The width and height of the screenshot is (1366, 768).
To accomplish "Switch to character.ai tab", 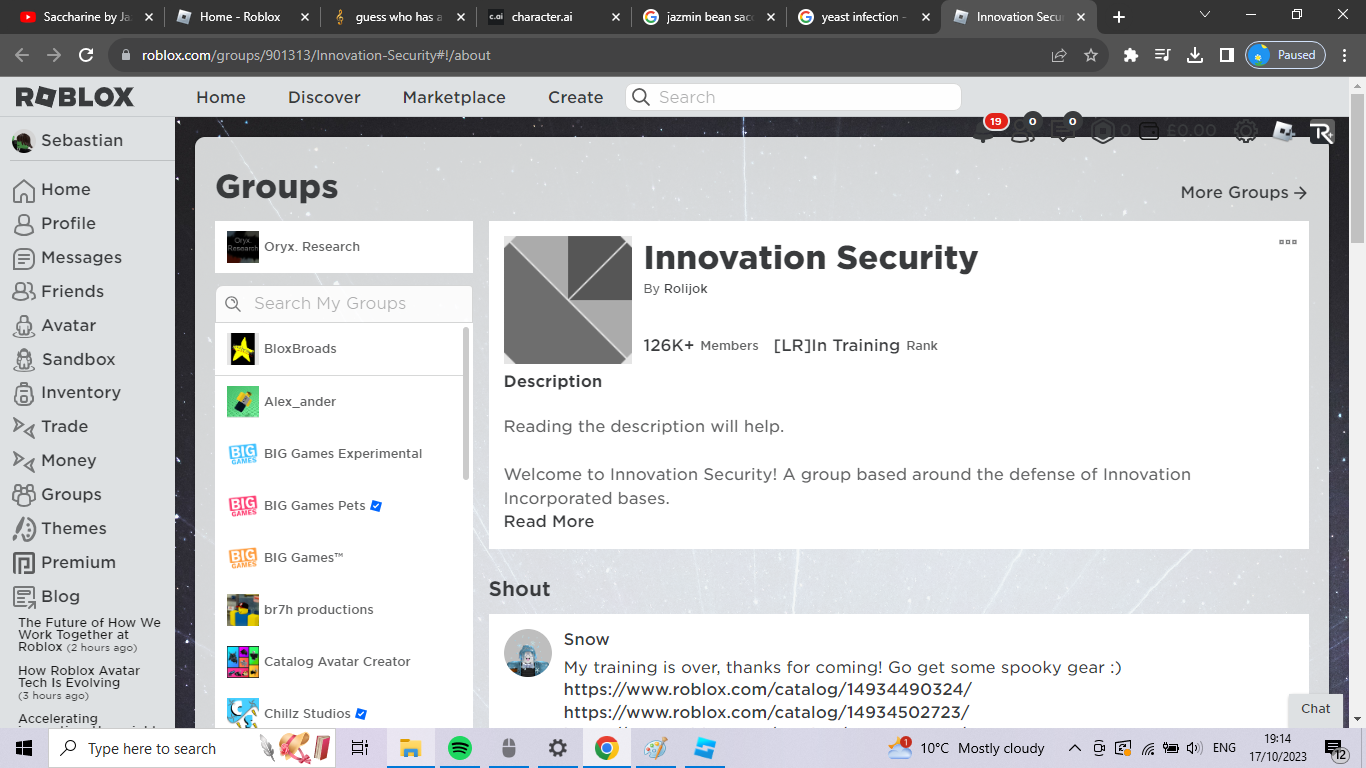I will tap(554, 17).
